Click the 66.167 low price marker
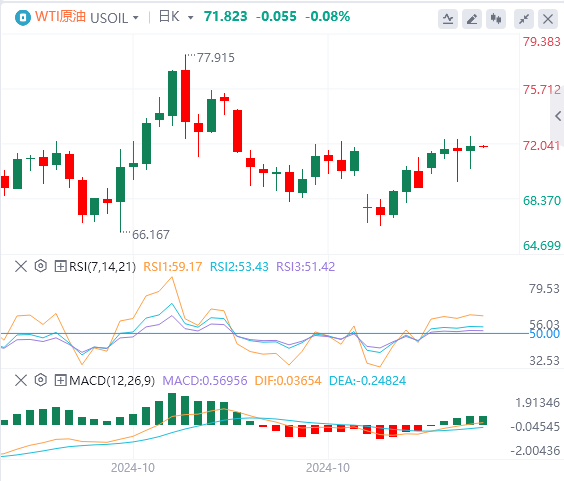The image size is (564, 481). click(151, 235)
